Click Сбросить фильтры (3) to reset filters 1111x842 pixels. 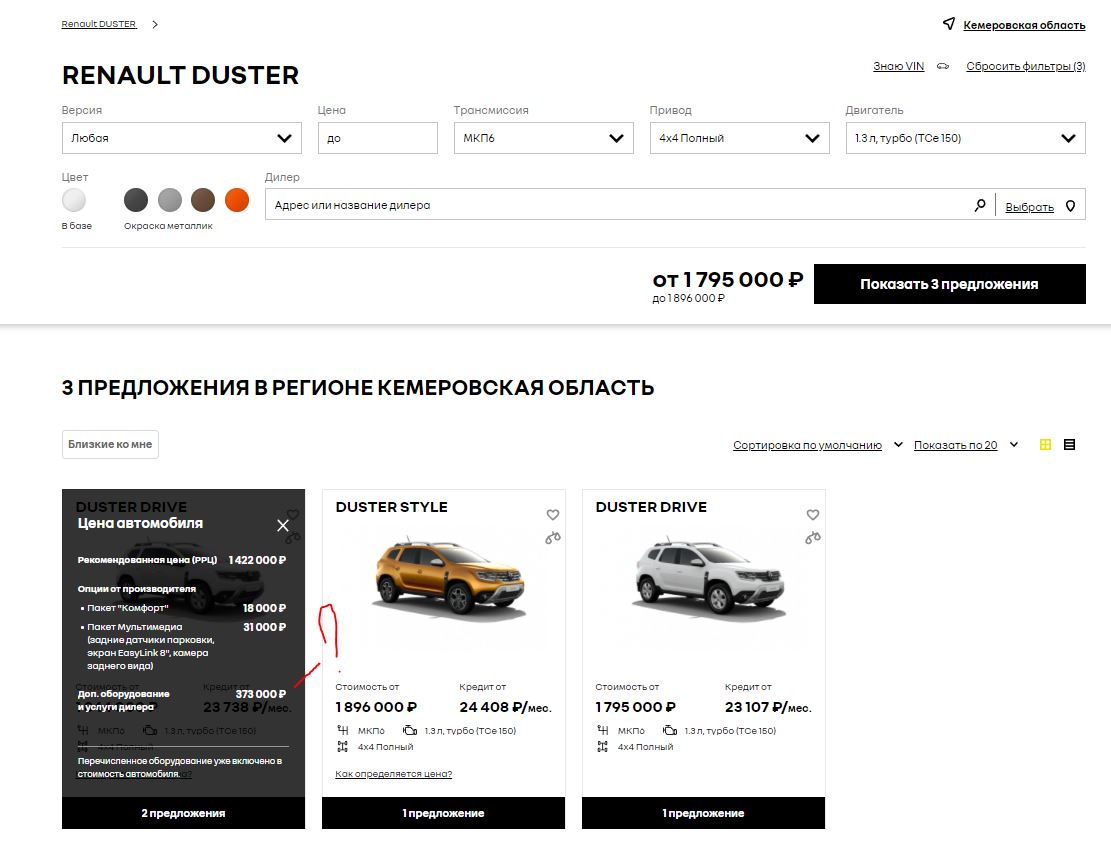pos(1026,66)
